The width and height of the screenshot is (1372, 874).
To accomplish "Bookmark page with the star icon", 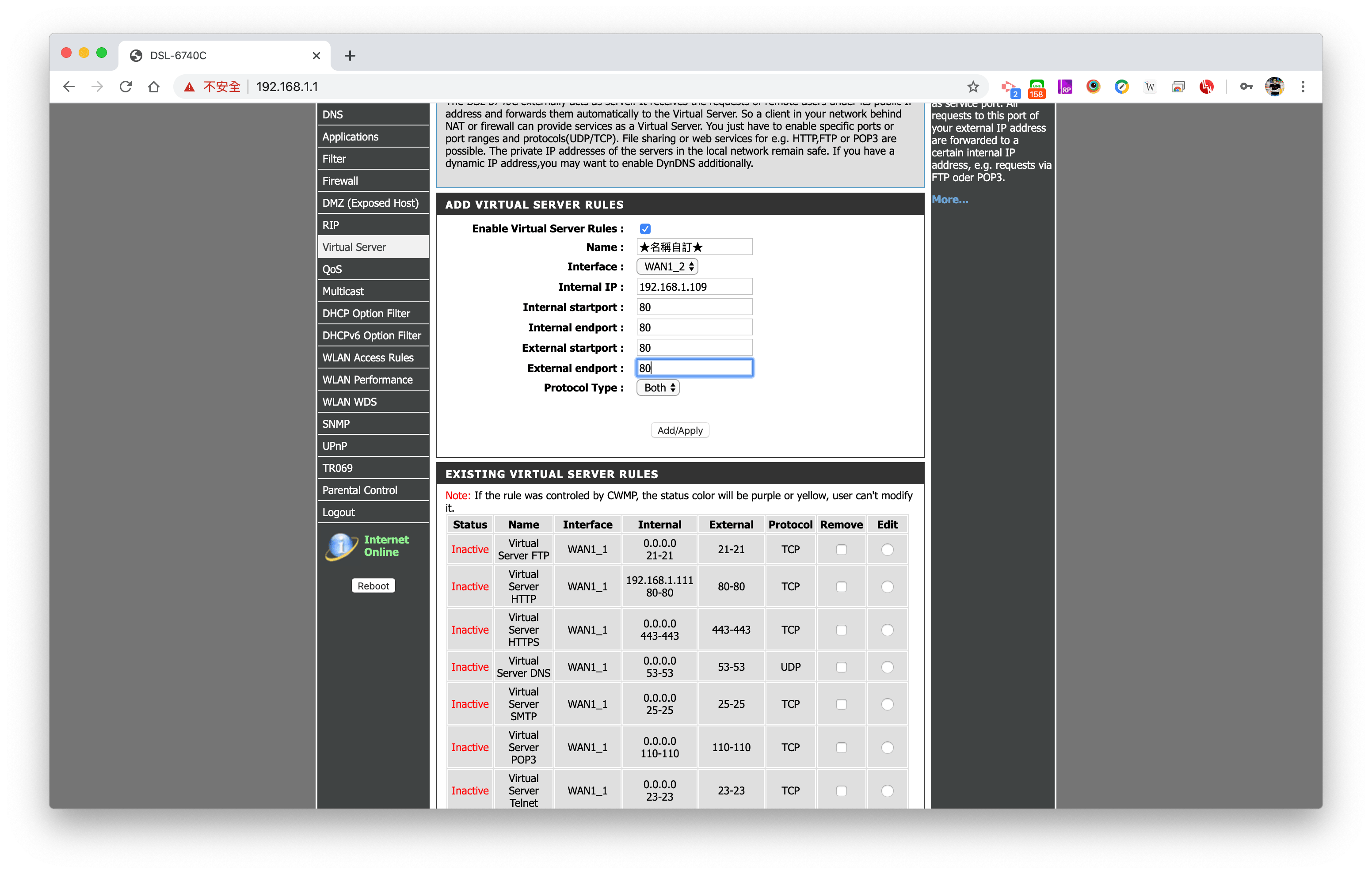I will click(973, 87).
